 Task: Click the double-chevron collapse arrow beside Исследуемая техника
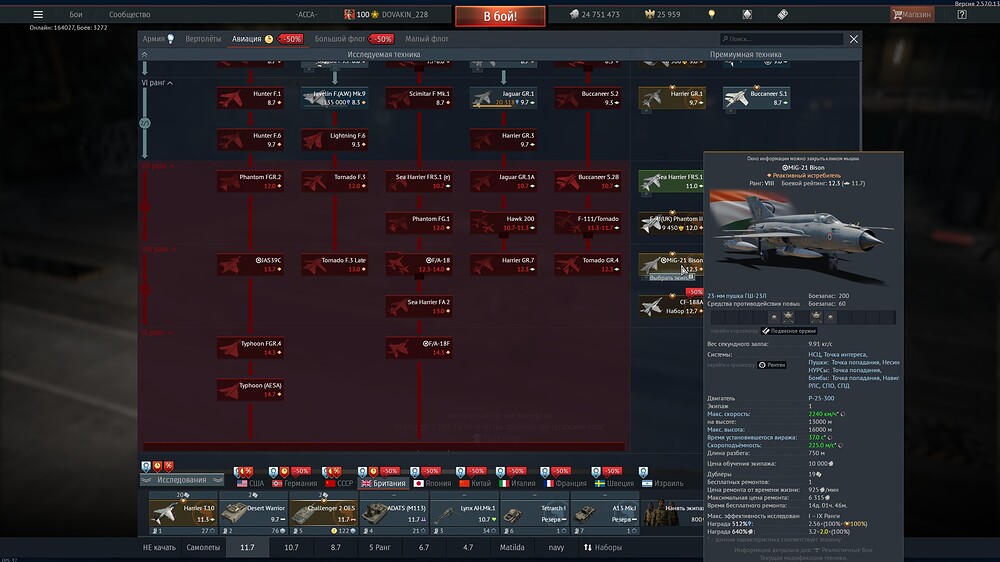tap(145, 55)
